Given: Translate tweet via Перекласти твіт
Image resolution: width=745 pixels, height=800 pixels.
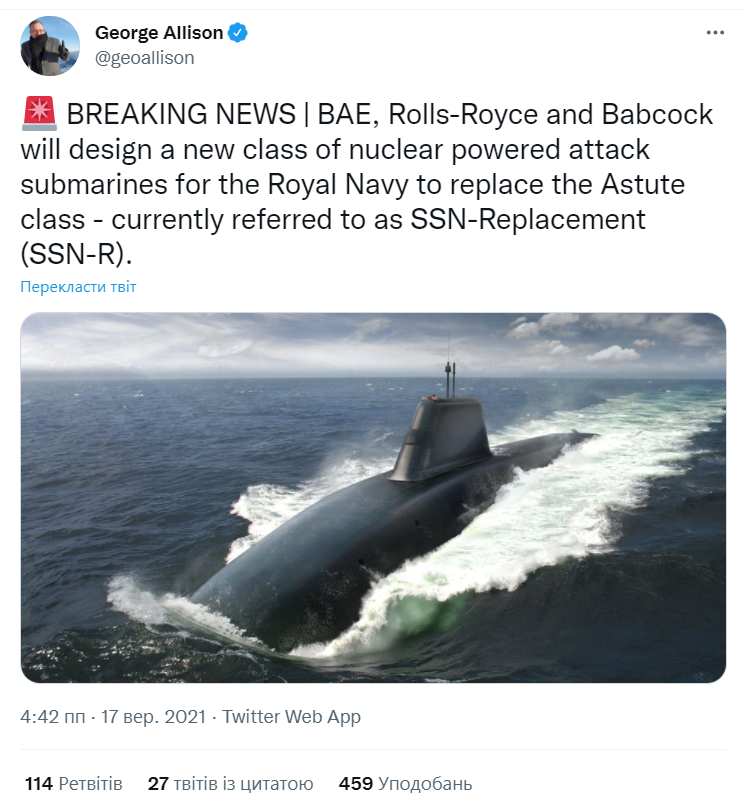Looking at the screenshot, I should click(78, 287).
